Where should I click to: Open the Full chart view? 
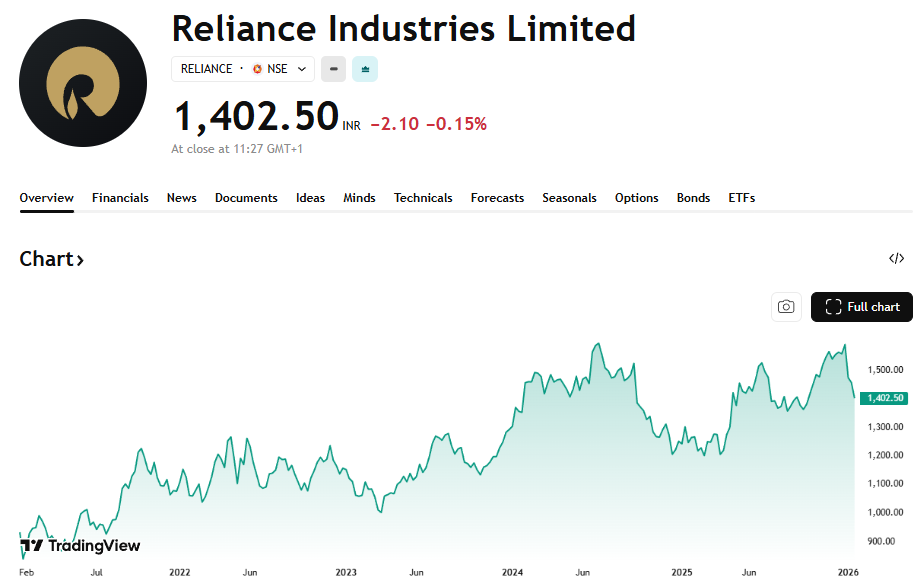pyautogui.click(x=862, y=307)
